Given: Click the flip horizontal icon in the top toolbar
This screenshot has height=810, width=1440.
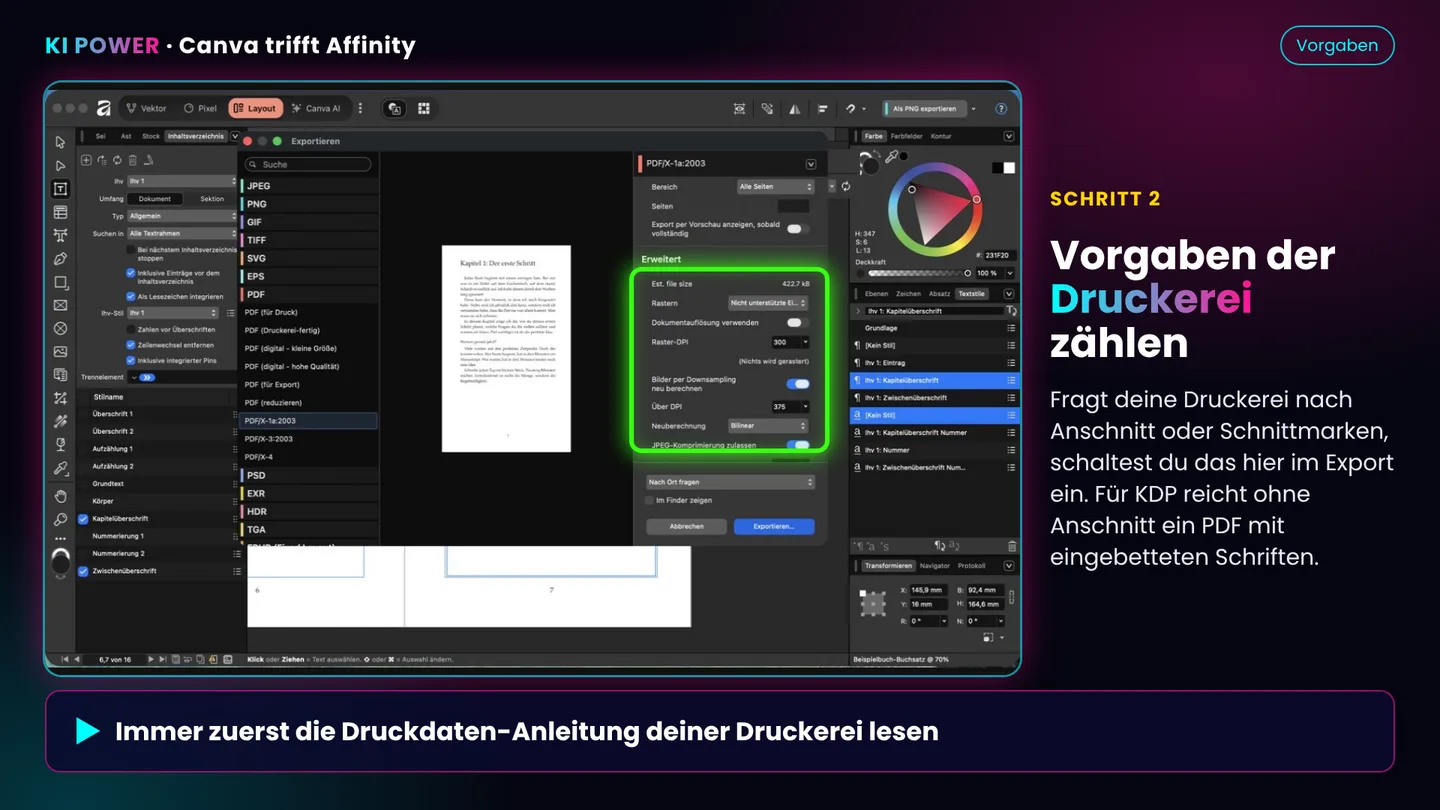Looking at the screenshot, I should (x=795, y=108).
